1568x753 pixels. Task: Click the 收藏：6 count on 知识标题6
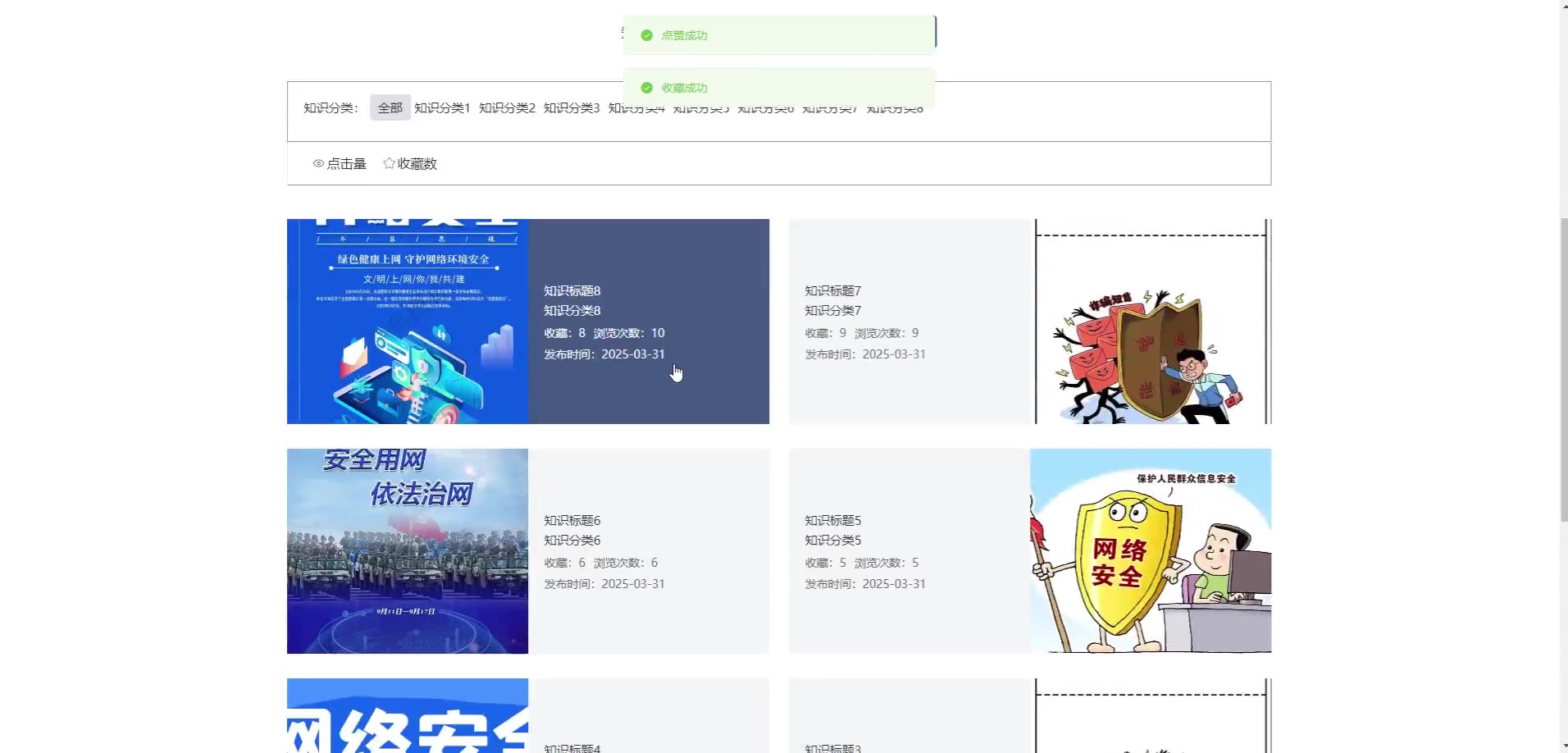pyautogui.click(x=565, y=563)
